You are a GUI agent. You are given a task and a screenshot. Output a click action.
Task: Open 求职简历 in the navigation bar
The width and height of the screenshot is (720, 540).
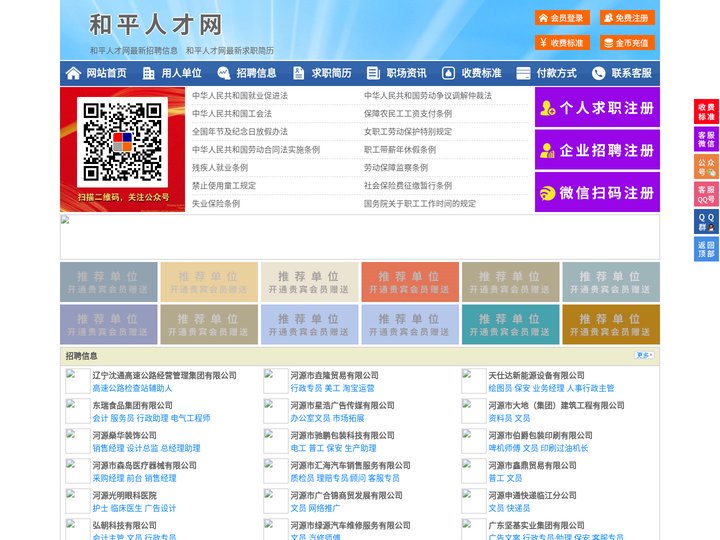tap(332, 73)
